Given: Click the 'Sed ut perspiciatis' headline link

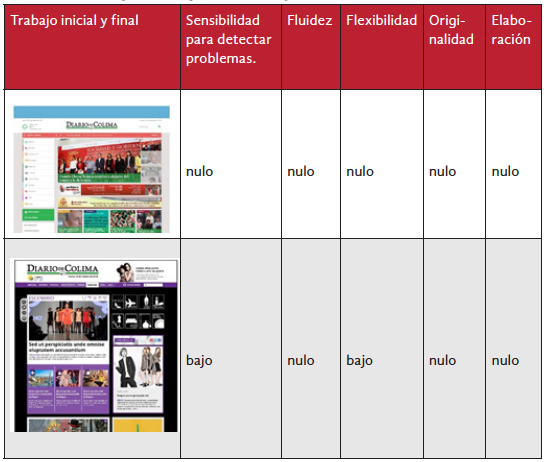Looking at the screenshot, I should 66,347.
